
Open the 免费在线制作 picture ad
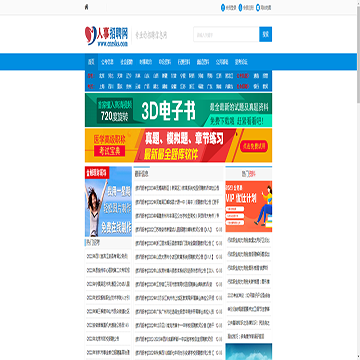coord(108,202)
